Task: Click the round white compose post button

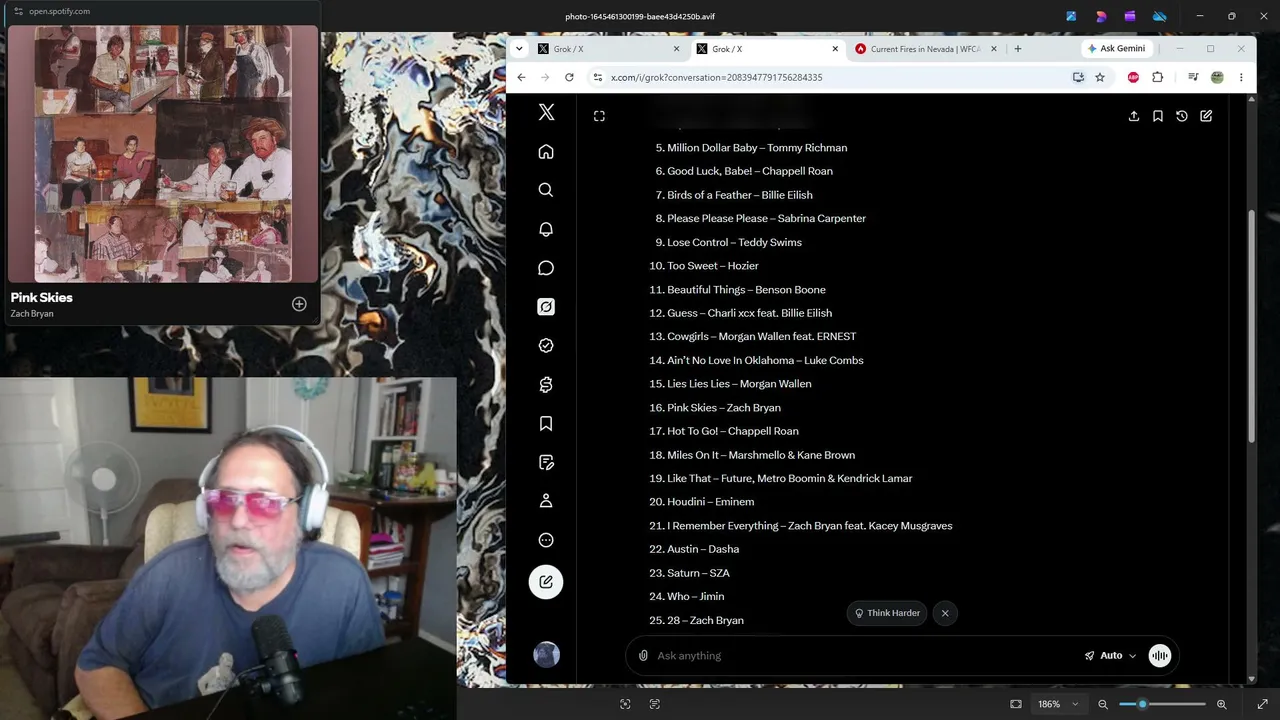Action: pos(546,582)
